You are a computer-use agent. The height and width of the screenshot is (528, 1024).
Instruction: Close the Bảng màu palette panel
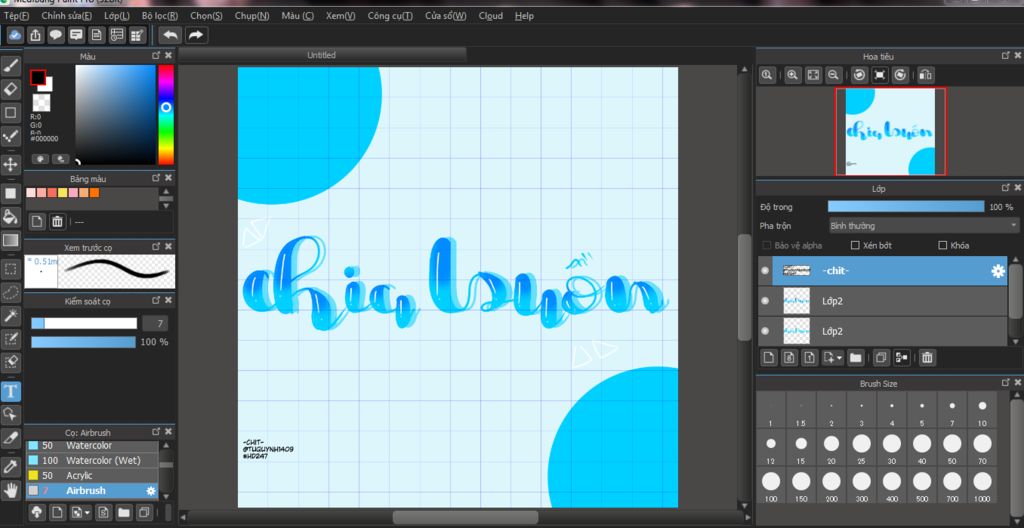point(168,178)
